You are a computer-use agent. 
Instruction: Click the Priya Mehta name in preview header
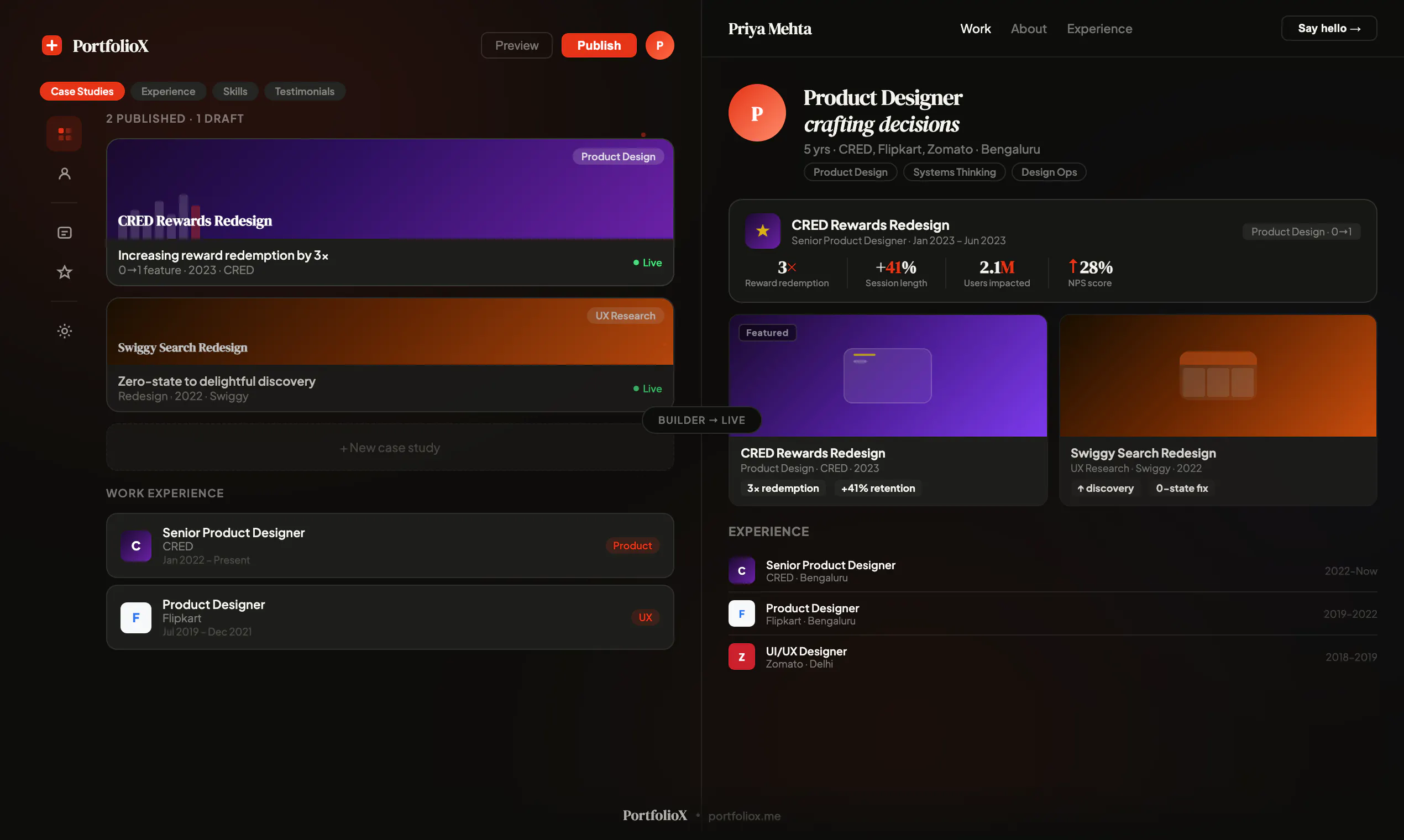[770, 28]
